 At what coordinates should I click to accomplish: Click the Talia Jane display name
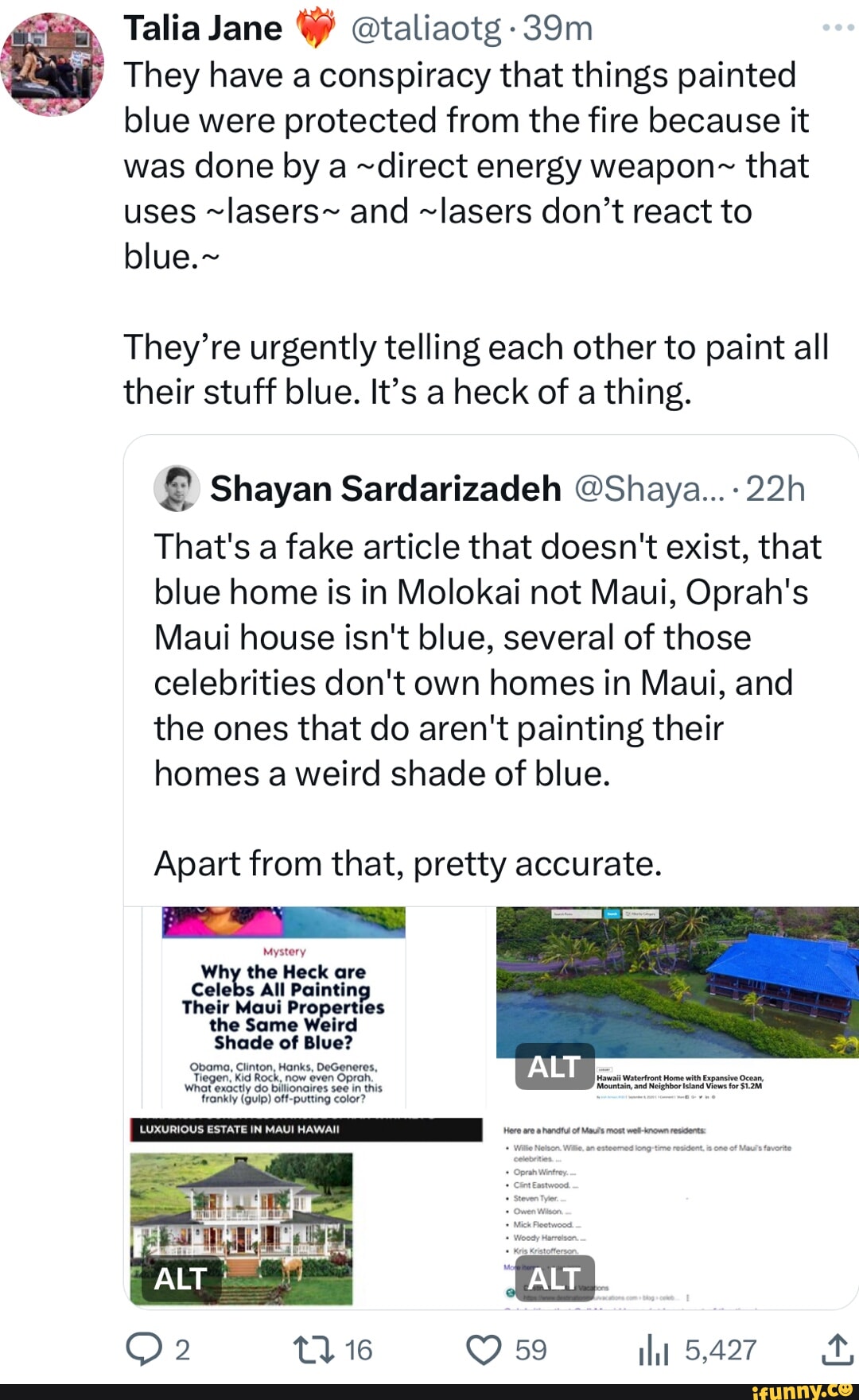(203, 29)
